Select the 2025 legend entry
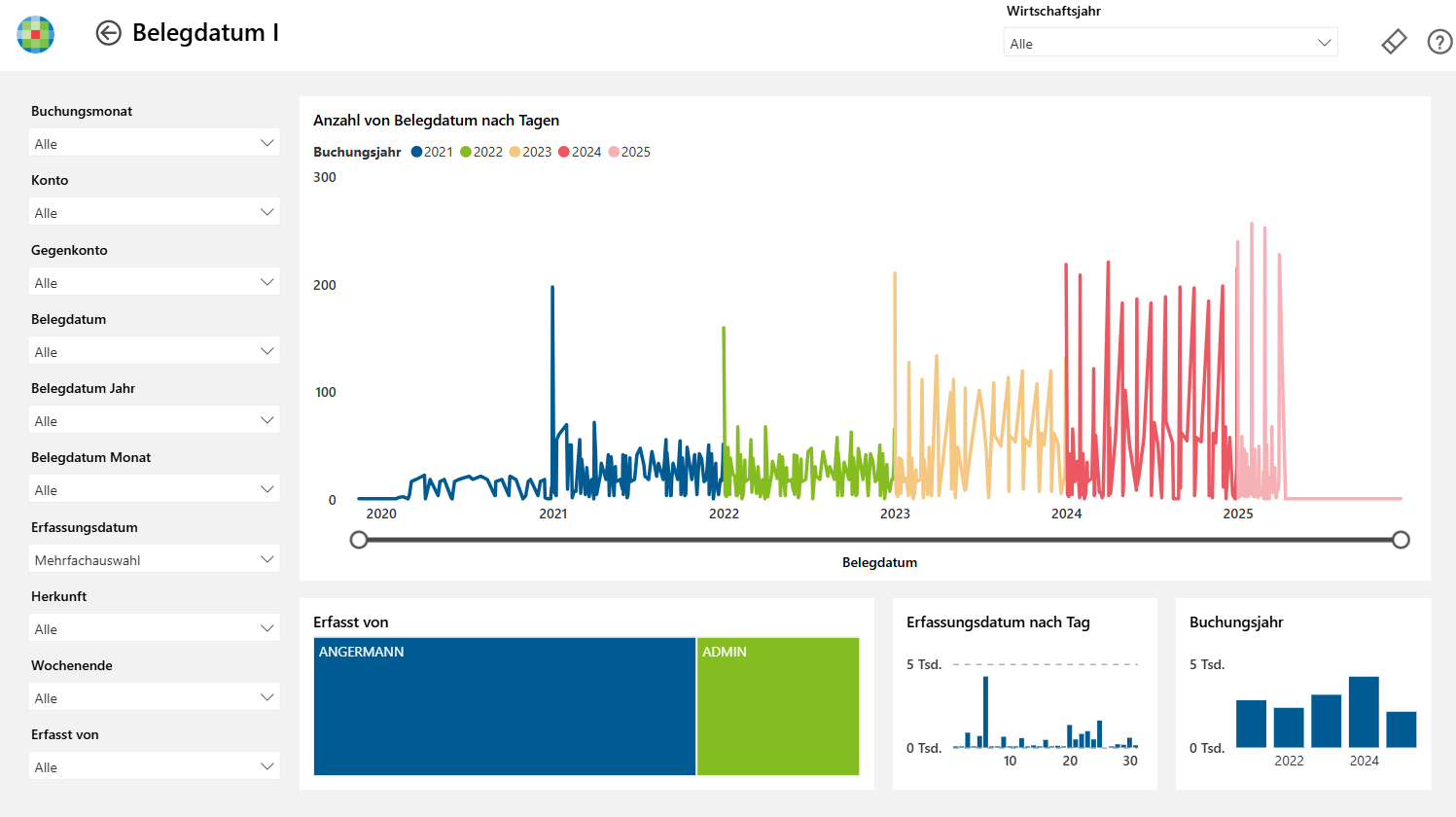This screenshot has height=817, width=1456. (x=630, y=152)
